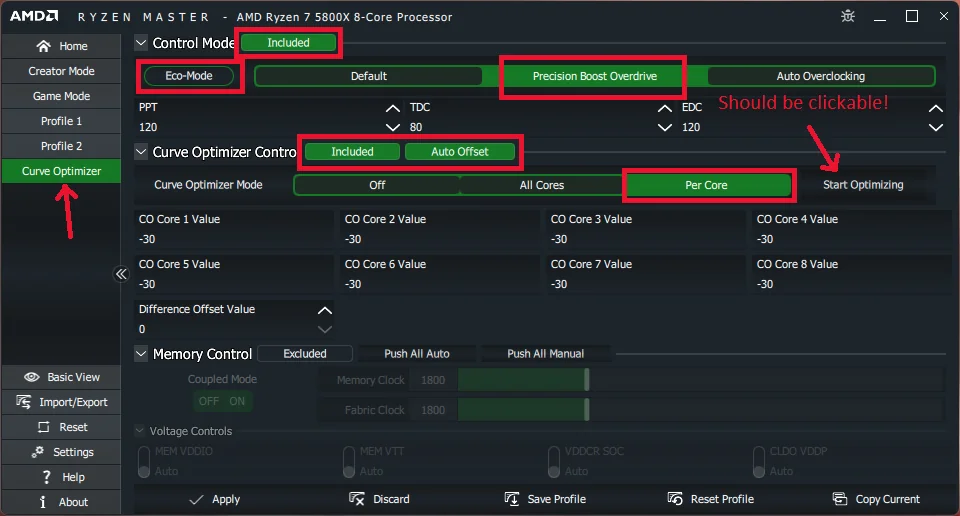
Task: Click the Reset Profile icon
Action: click(675, 499)
